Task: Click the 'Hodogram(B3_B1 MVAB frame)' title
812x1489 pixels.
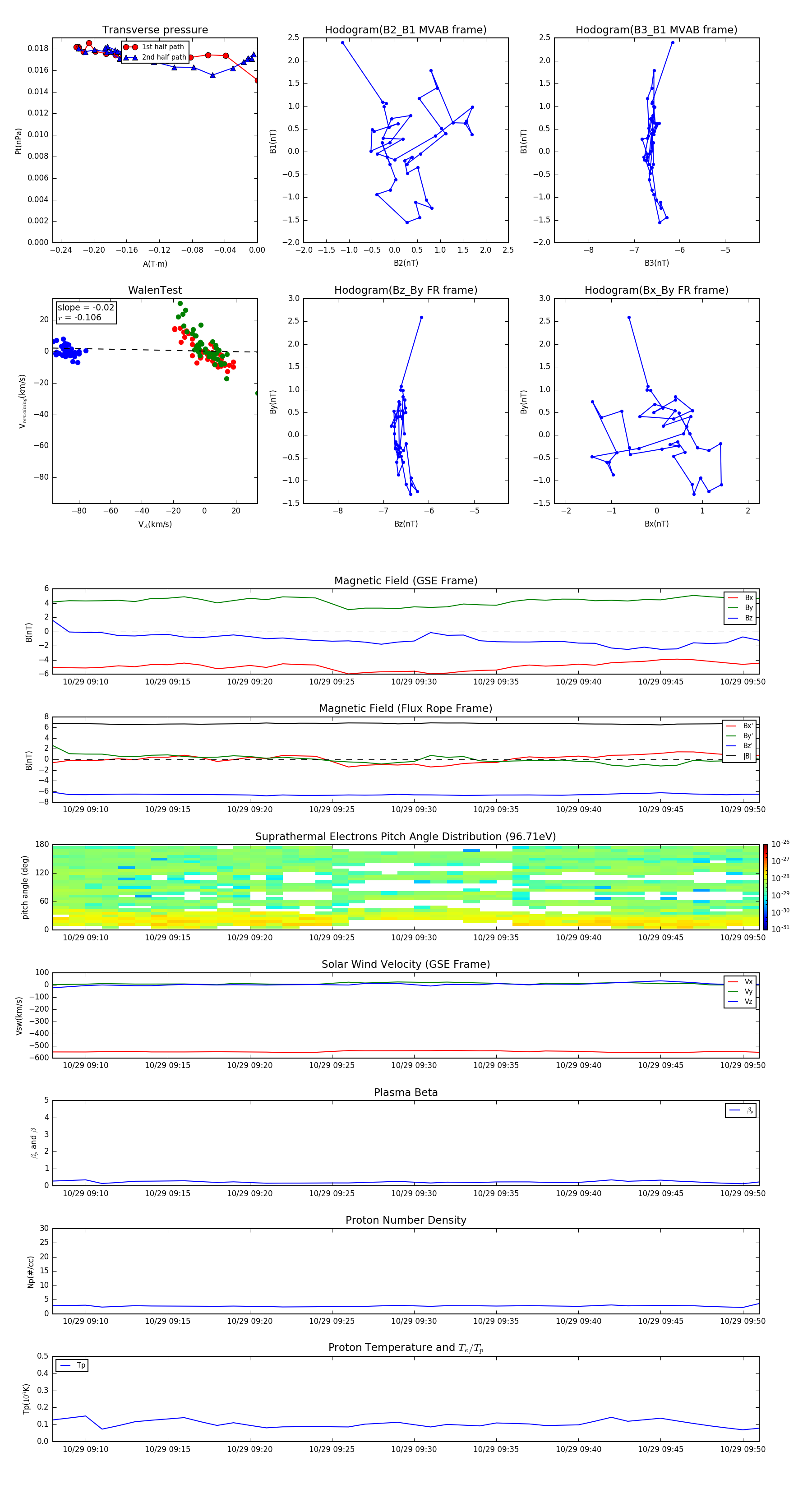Action: coord(656,30)
